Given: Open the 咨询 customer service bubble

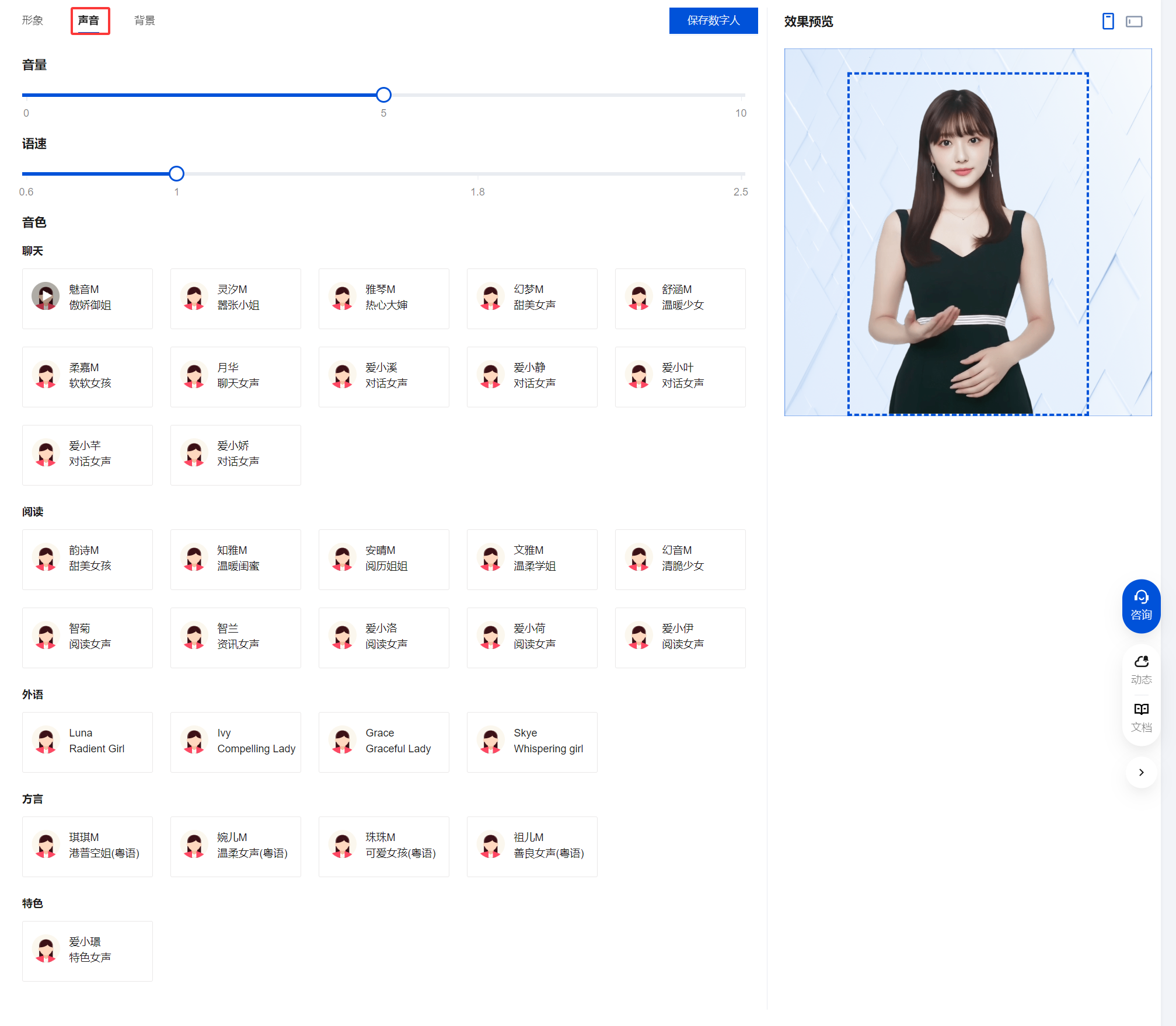Looking at the screenshot, I should (x=1140, y=606).
